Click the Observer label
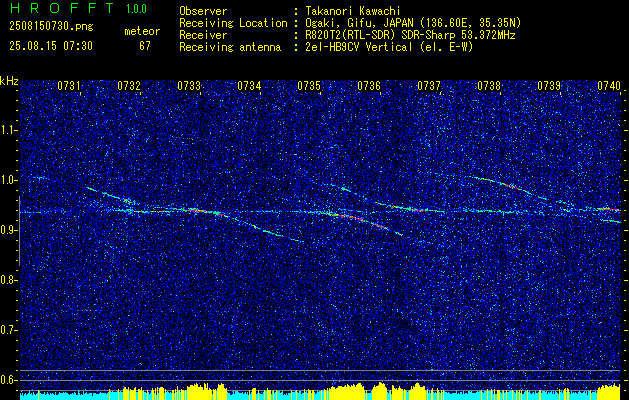The height and width of the screenshot is (400, 629). [x=203, y=11]
